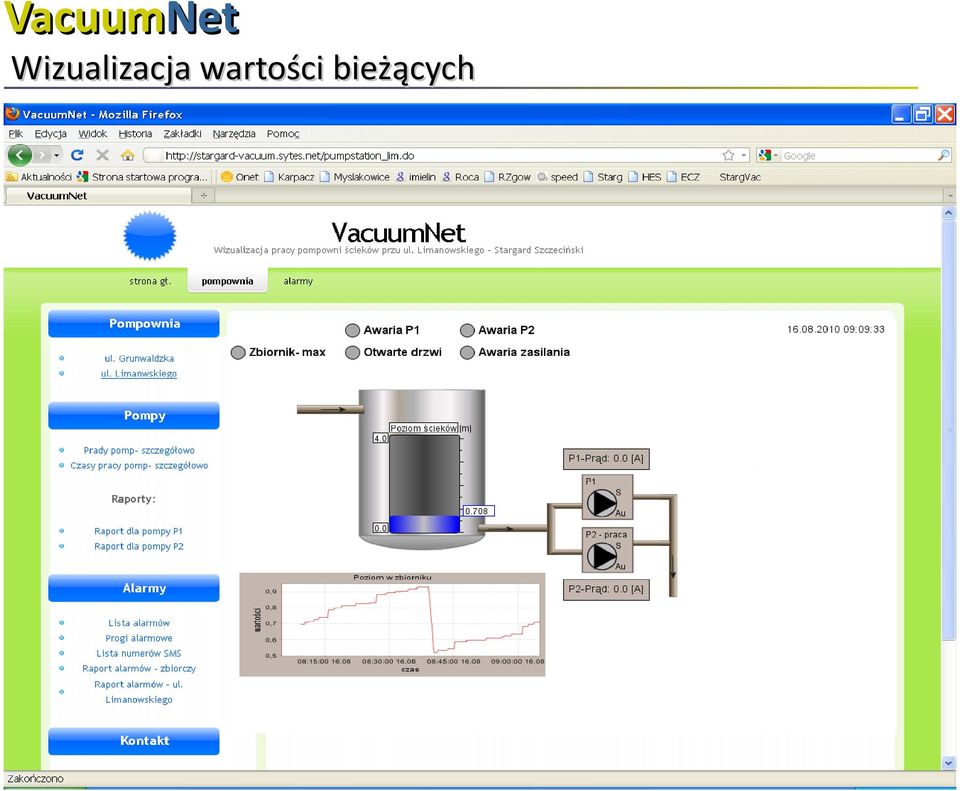Open Raport alarmów - zbiorczy link
This screenshot has height=791, width=960.
coord(139,669)
